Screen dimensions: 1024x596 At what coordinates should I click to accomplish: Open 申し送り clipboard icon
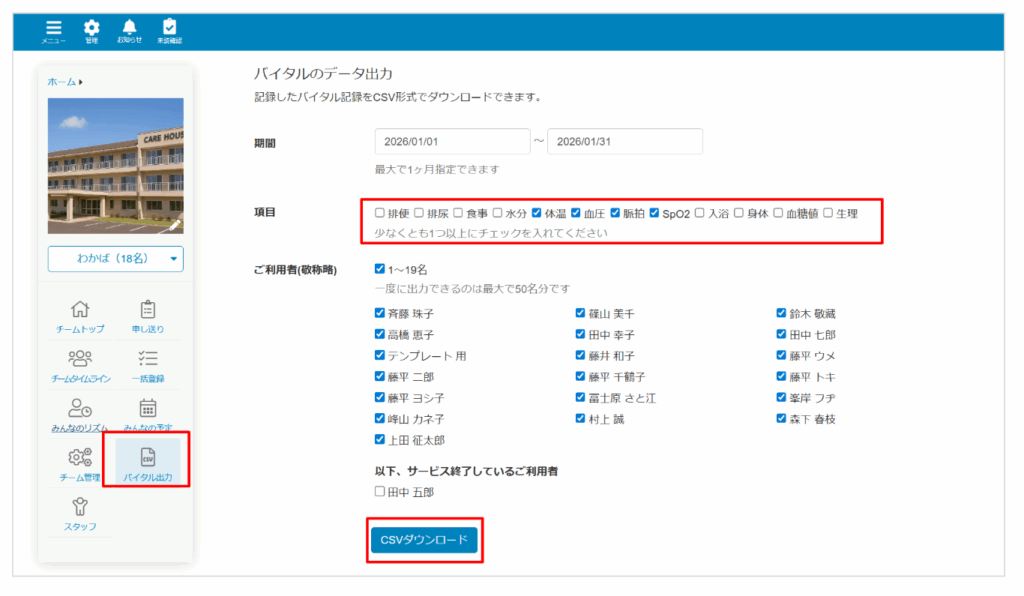(148, 315)
